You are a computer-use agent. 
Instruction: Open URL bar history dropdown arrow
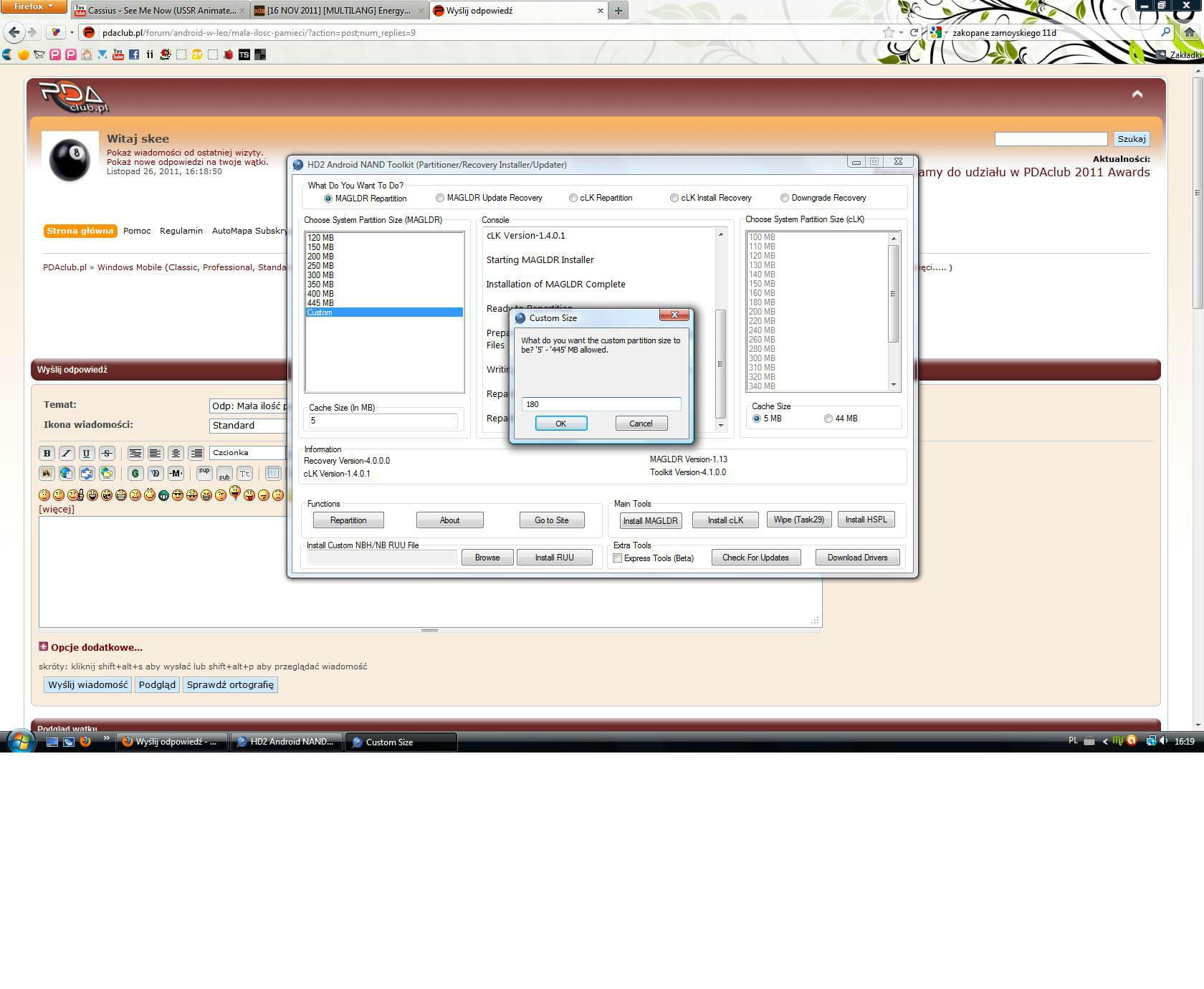pyautogui.click(x=902, y=32)
